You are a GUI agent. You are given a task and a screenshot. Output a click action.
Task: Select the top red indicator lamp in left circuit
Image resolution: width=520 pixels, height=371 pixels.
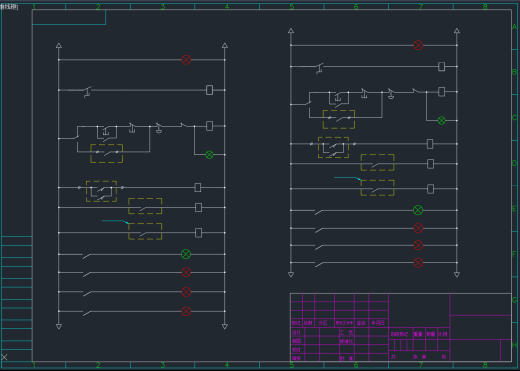pos(186,60)
